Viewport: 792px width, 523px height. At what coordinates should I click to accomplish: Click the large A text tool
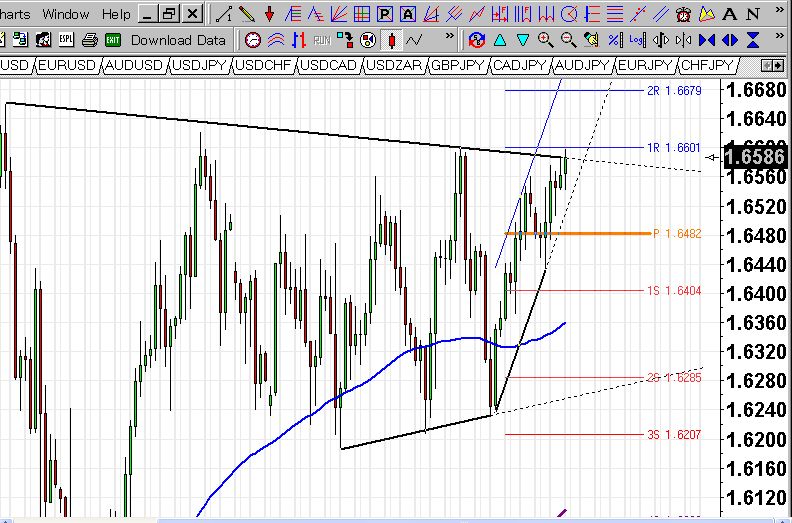pos(729,14)
